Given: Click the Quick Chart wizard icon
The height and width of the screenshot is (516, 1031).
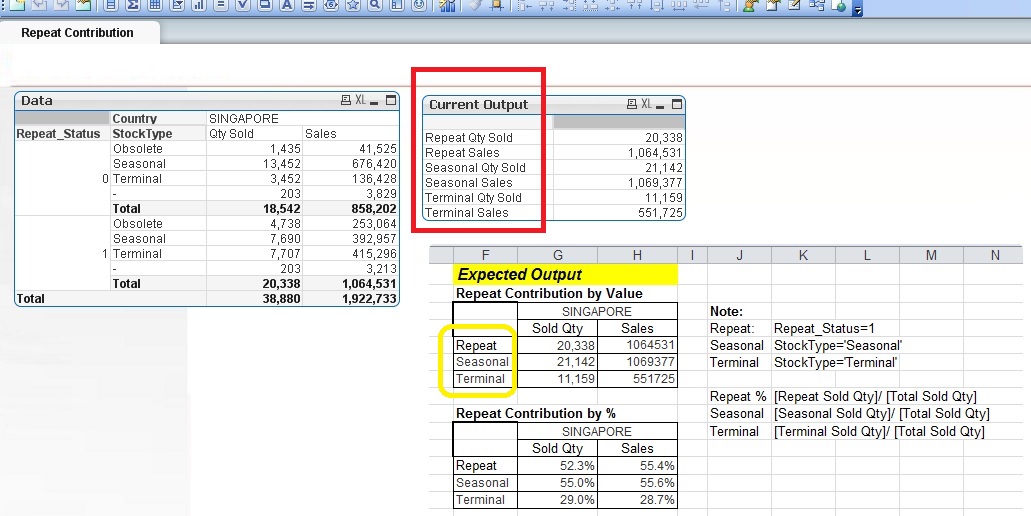Looking at the screenshot, I should (x=448, y=5).
